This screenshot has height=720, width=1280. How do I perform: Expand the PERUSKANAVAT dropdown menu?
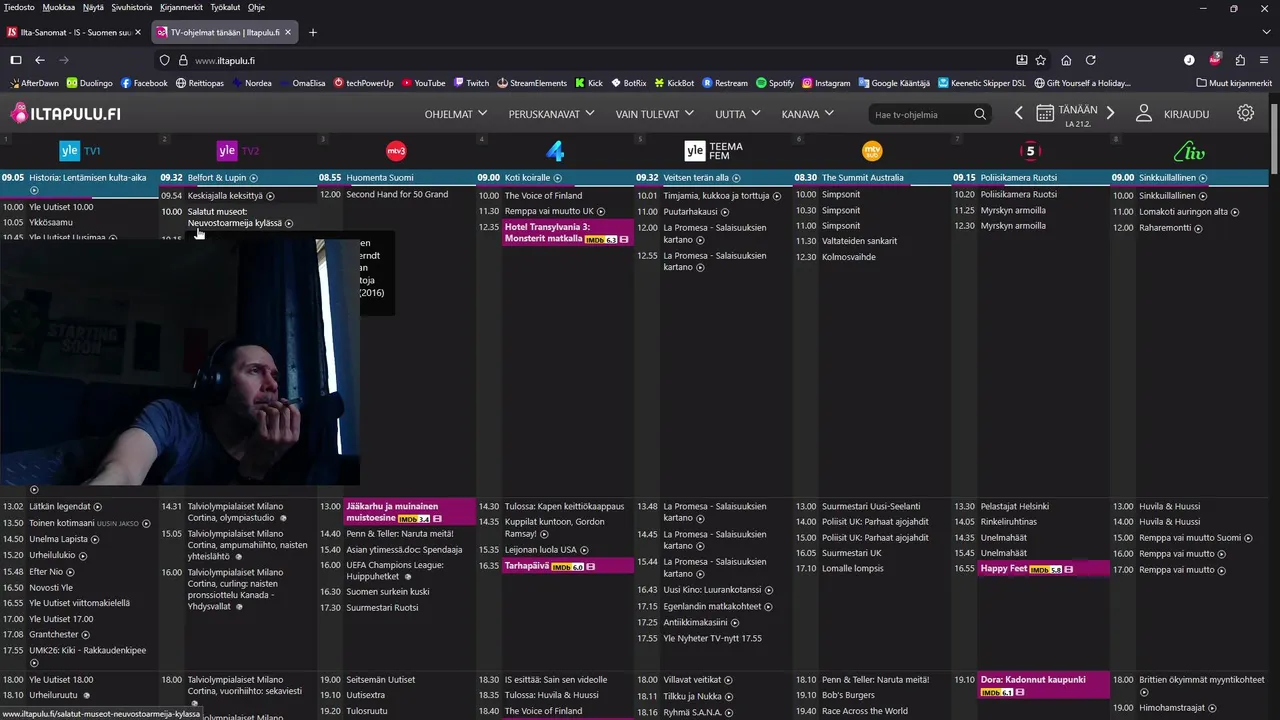(x=551, y=114)
